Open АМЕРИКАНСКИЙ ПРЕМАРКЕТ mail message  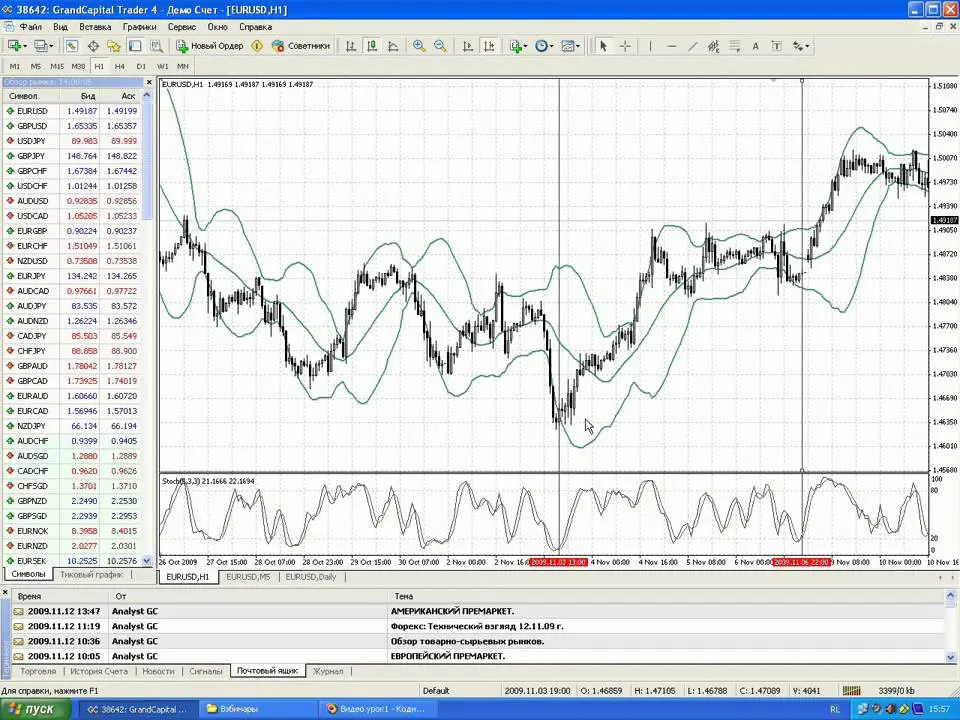478,611
